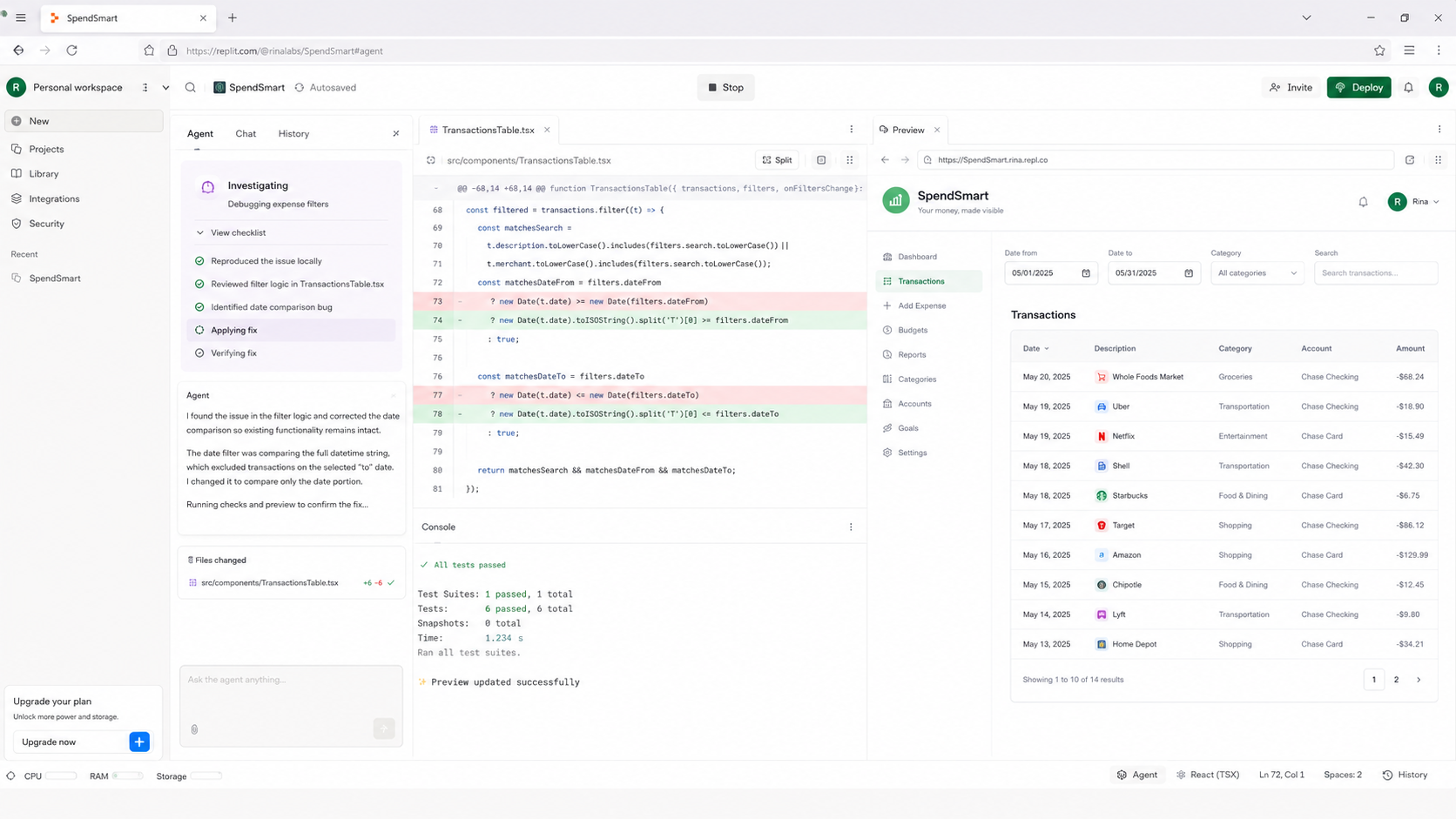Viewport: 1456px width, 819px height.
Task: Click the preview forward arrow
Action: pyautogui.click(x=905, y=159)
